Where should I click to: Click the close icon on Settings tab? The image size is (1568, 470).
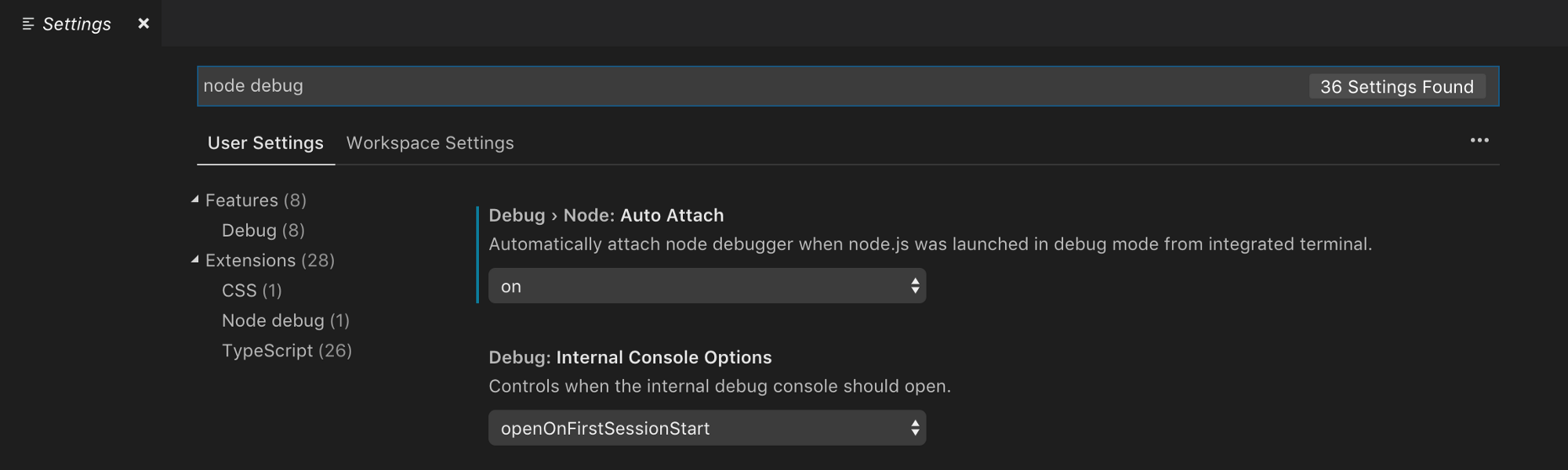pos(143,23)
